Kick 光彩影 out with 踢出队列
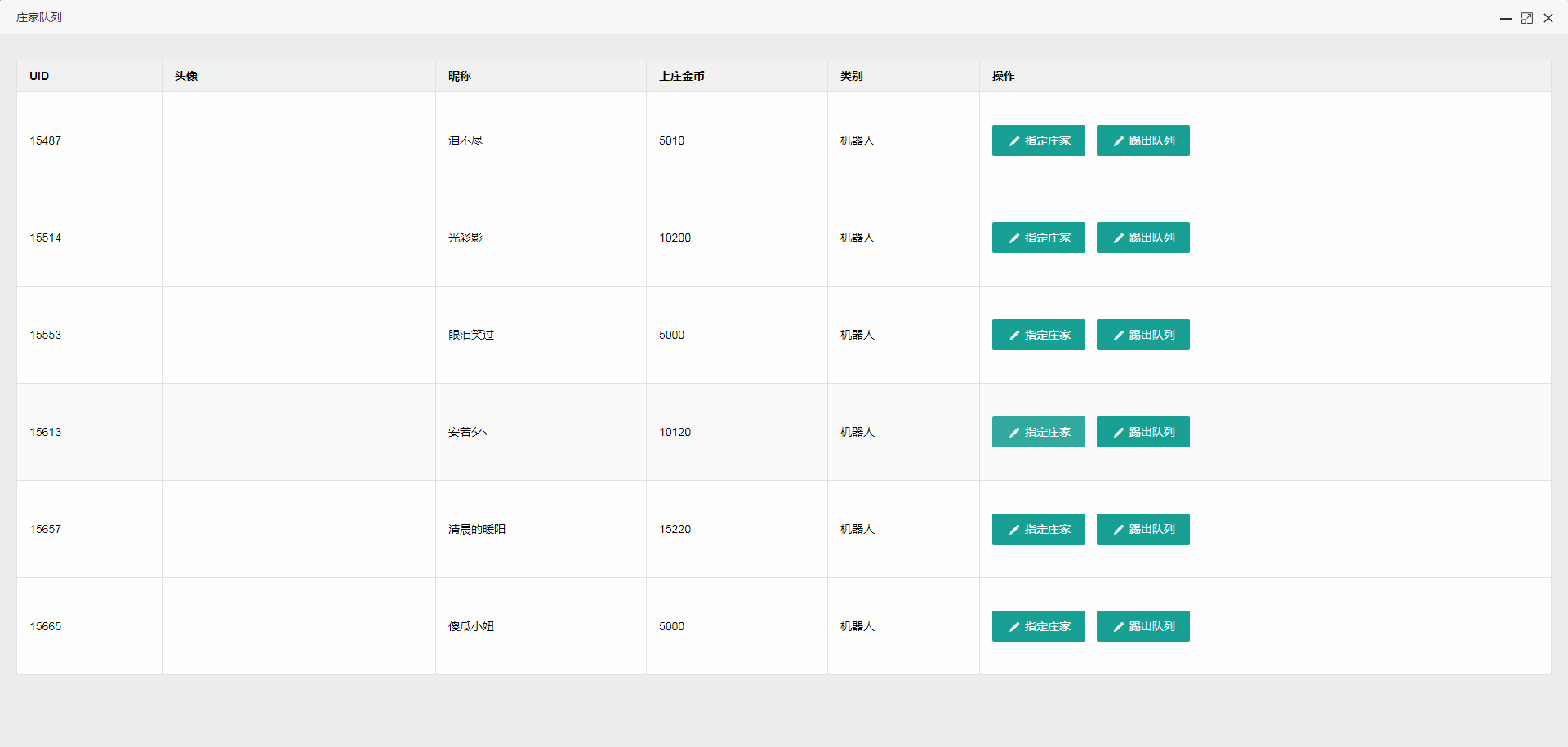The width and height of the screenshot is (1568, 747). click(1143, 238)
